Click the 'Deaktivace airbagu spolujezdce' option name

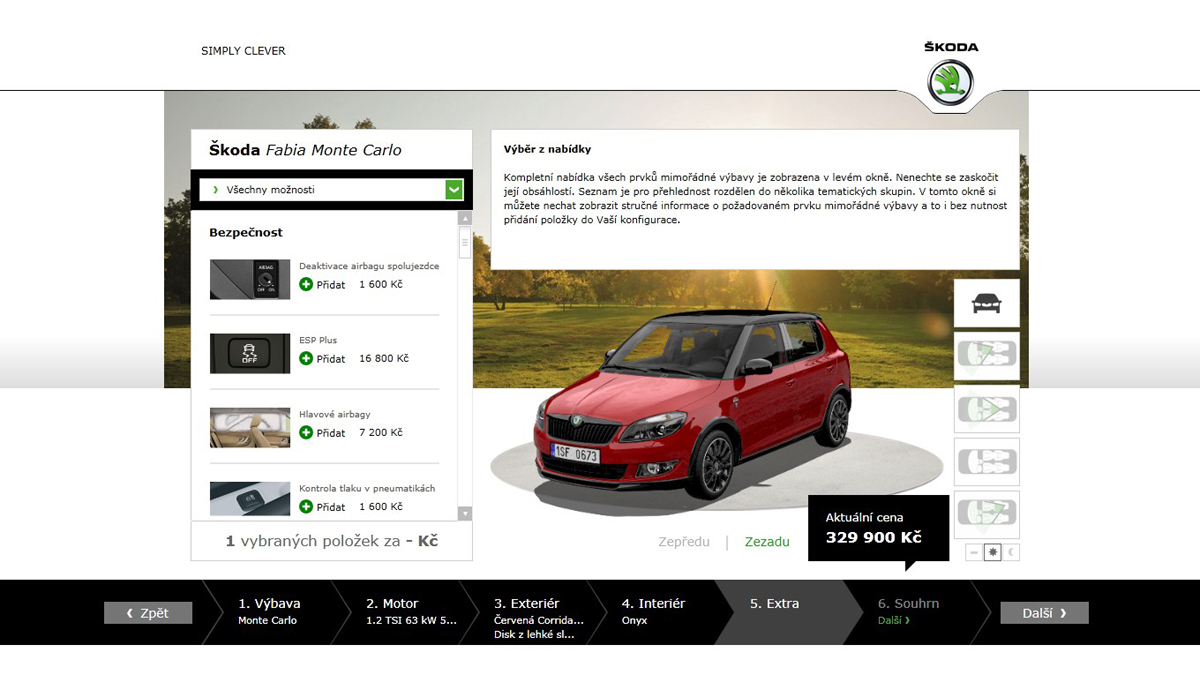pyautogui.click(x=369, y=266)
